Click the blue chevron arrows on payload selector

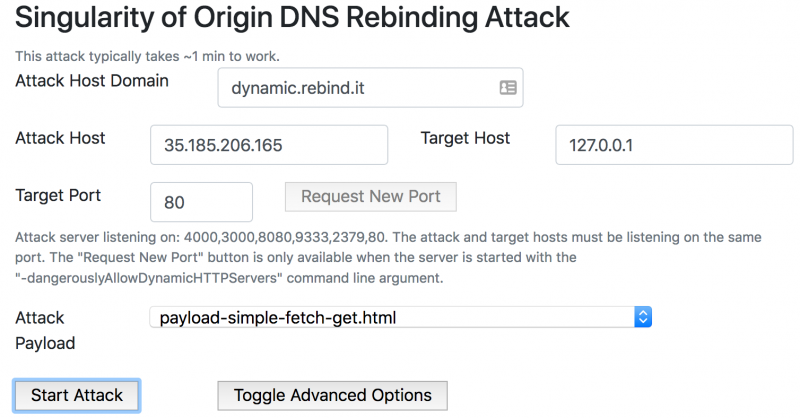click(643, 318)
